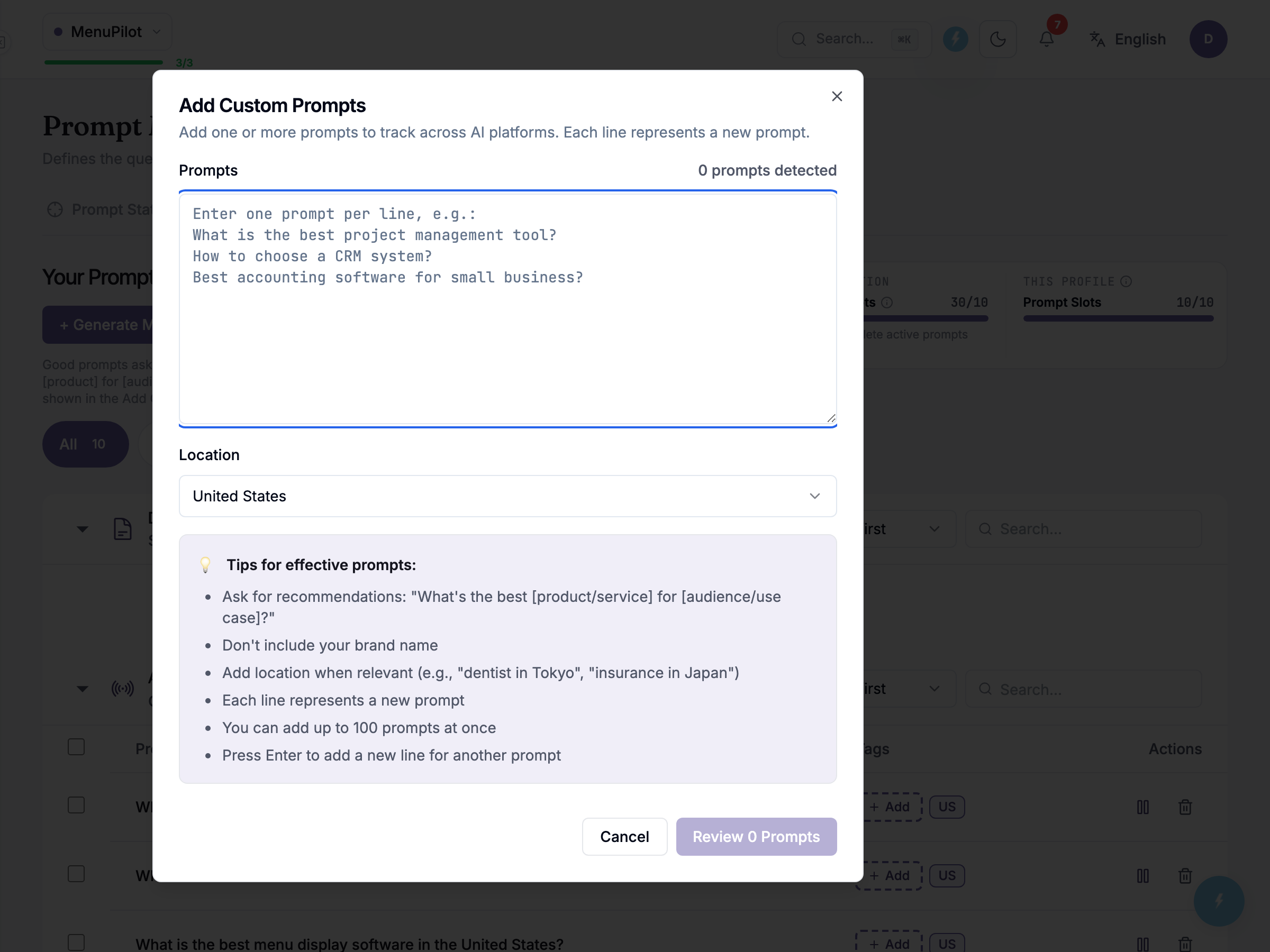Pause the second prompt row
This screenshot has width=1270, height=952.
tap(1142, 876)
